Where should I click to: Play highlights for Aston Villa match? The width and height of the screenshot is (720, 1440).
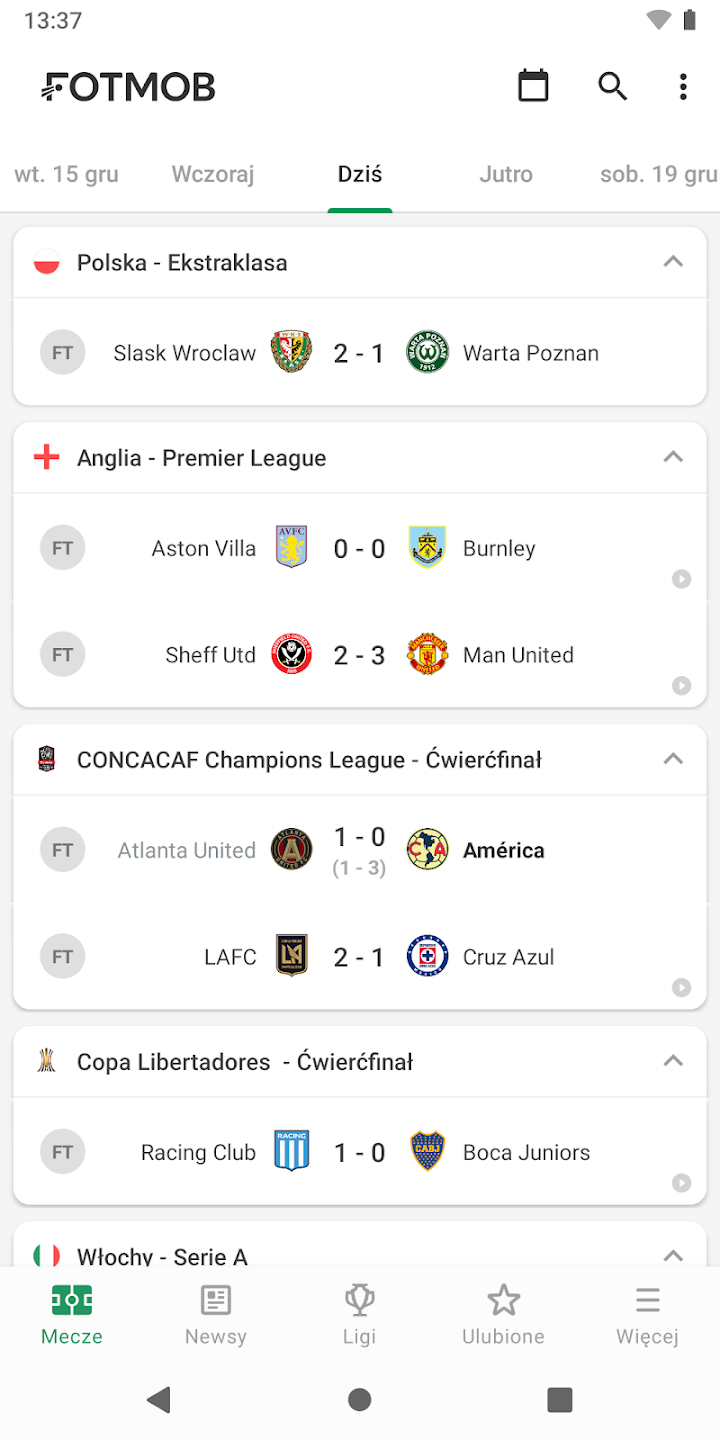(x=682, y=579)
